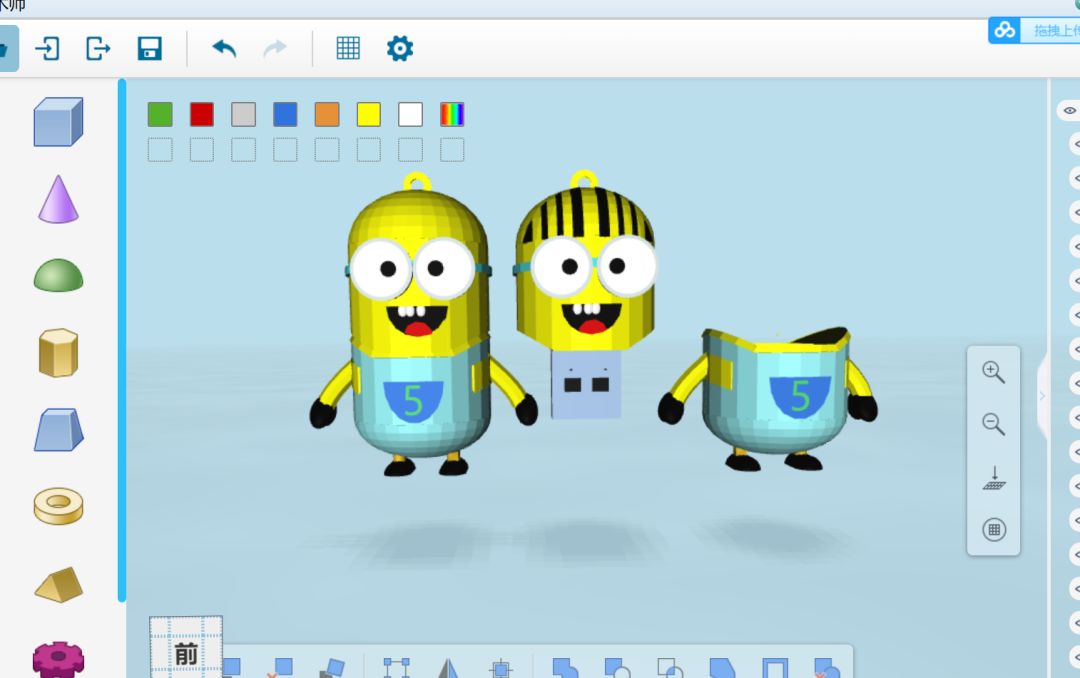Viewport: 1080px width, 678px height.
Task: Pick the green color swatch
Action: click(160, 114)
